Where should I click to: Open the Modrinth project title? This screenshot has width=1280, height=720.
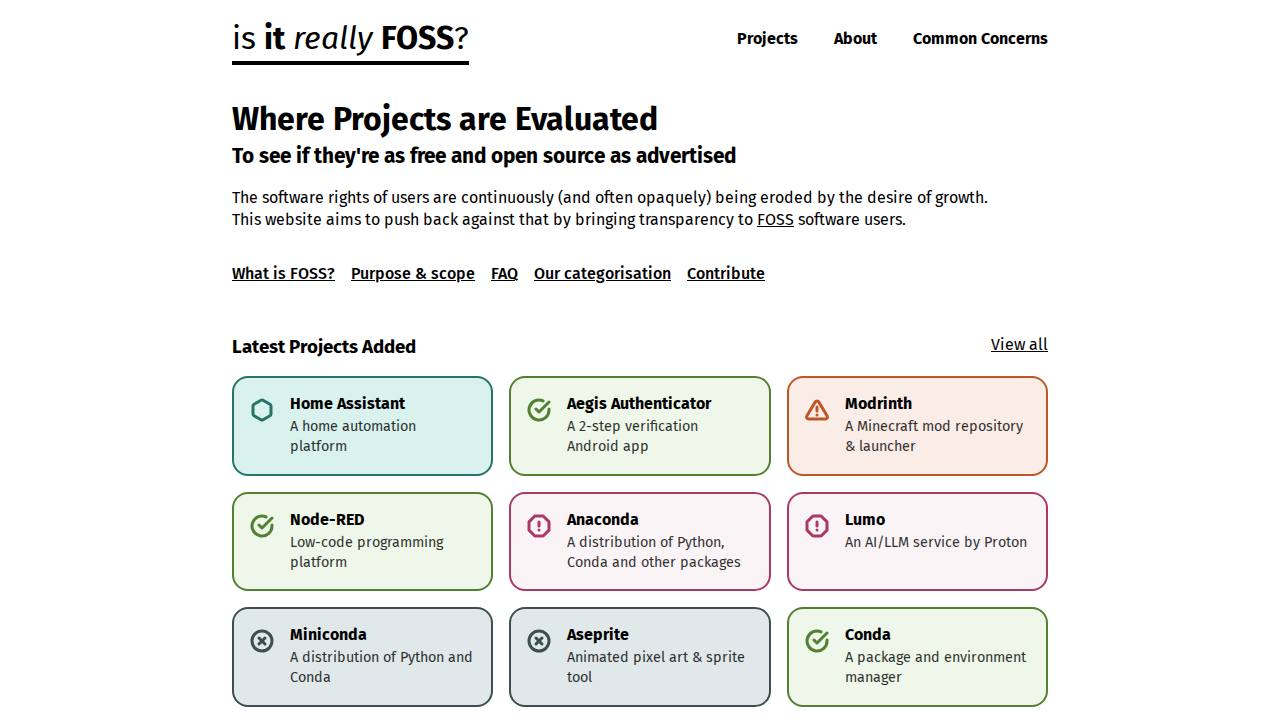pyautogui.click(x=878, y=404)
